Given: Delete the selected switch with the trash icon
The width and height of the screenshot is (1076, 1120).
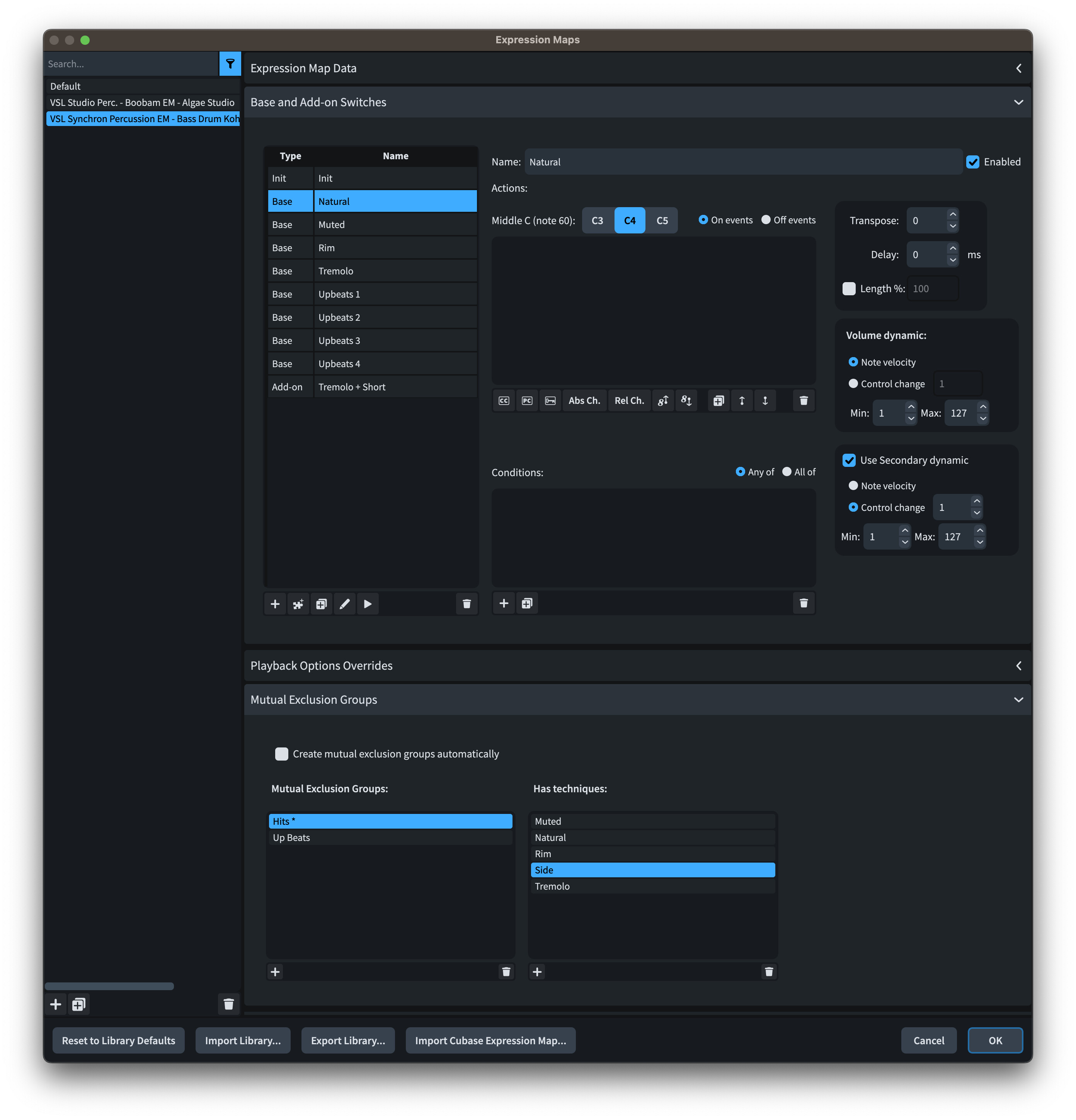Looking at the screenshot, I should [466, 604].
